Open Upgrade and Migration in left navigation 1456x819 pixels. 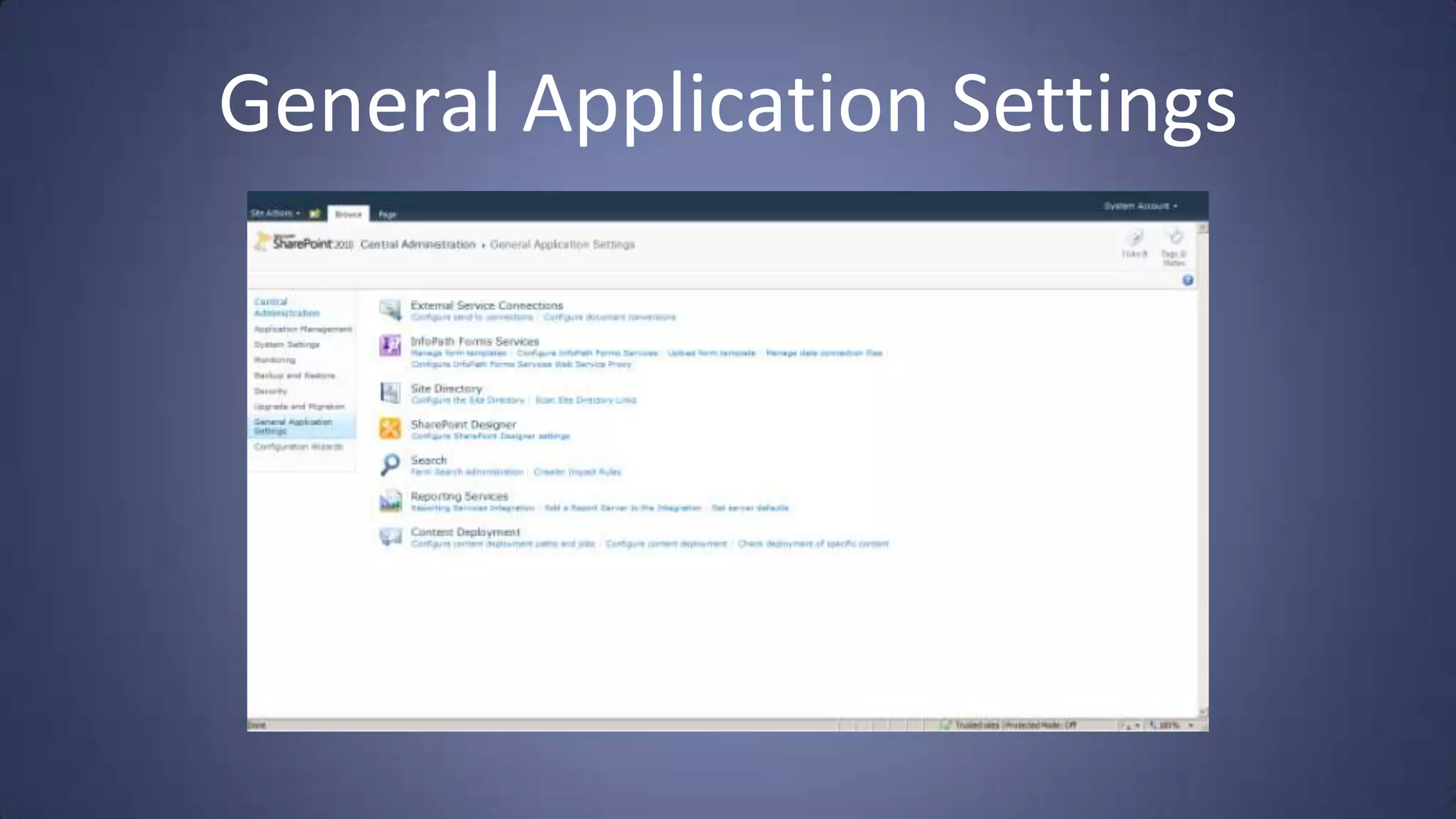coord(299,407)
